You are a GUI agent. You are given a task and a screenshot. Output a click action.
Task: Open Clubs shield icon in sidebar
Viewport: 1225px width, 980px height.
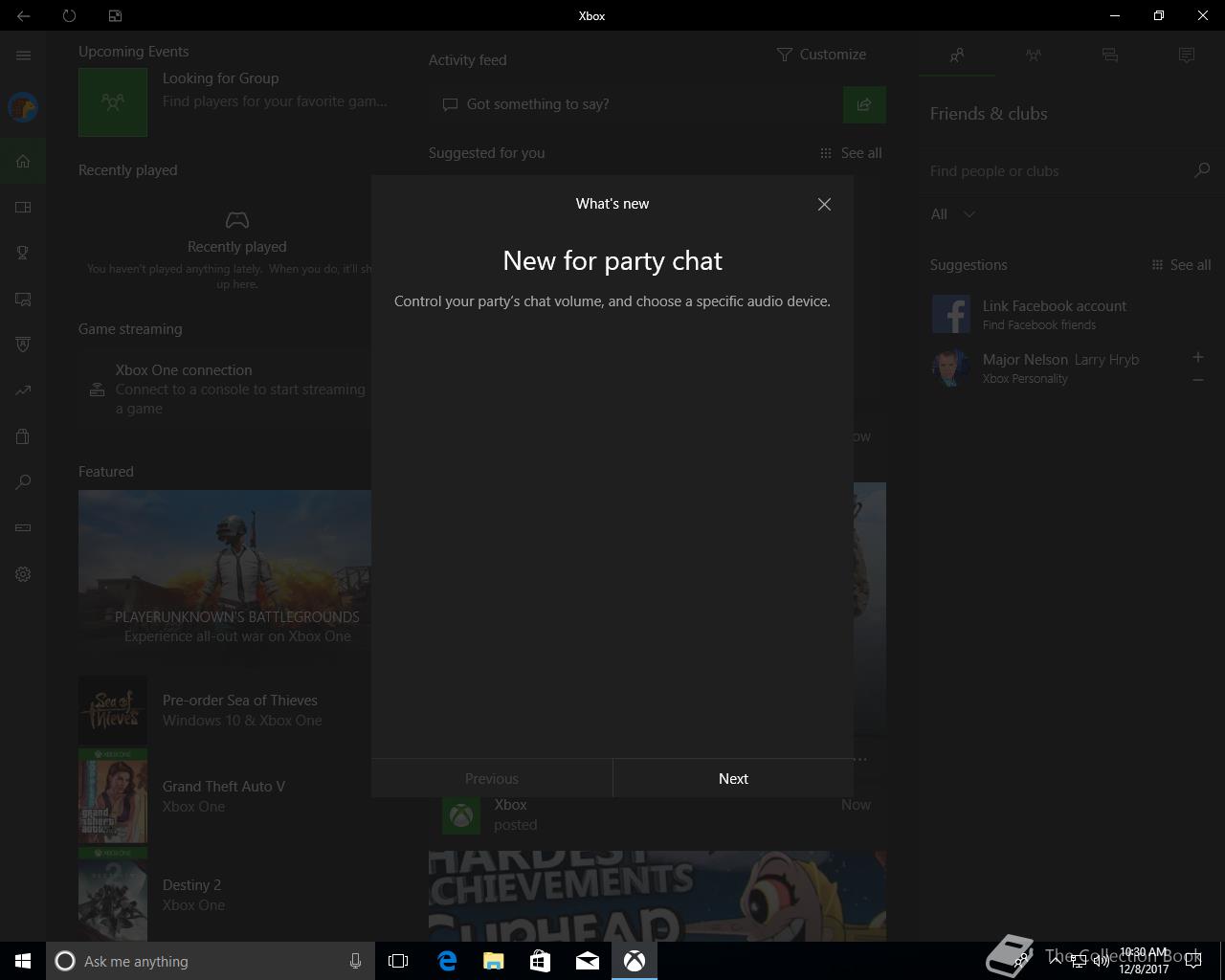[x=23, y=345]
